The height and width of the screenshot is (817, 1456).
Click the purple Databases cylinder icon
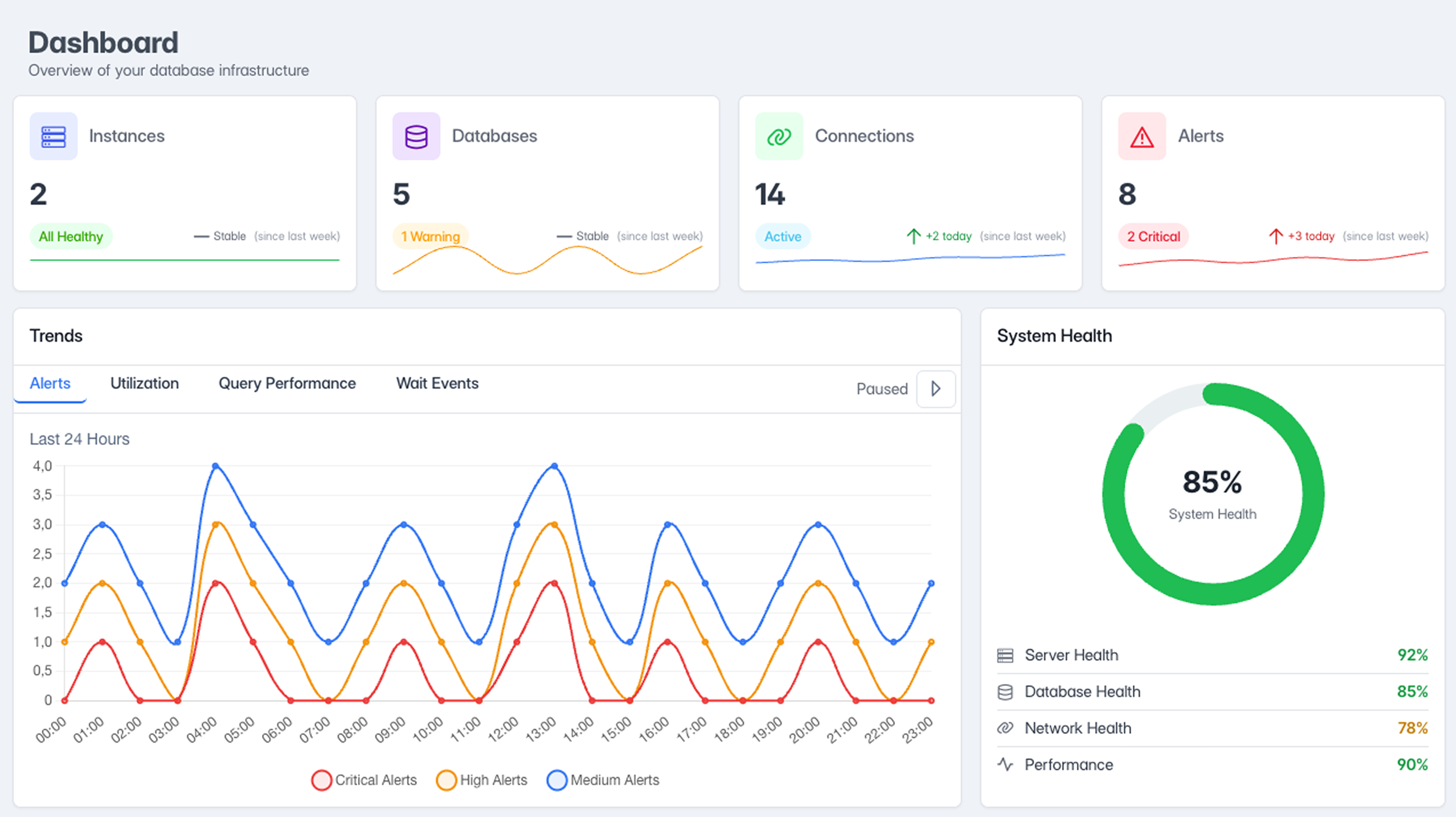tap(416, 136)
